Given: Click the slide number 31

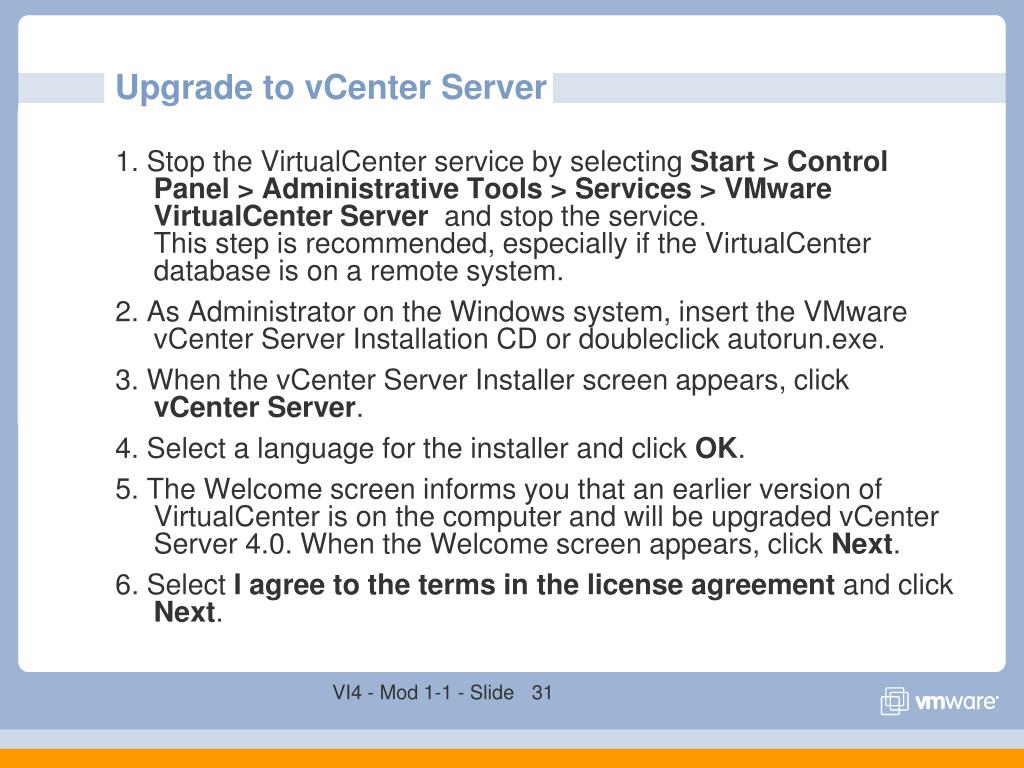Looking at the screenshot, I should (542, 692).
